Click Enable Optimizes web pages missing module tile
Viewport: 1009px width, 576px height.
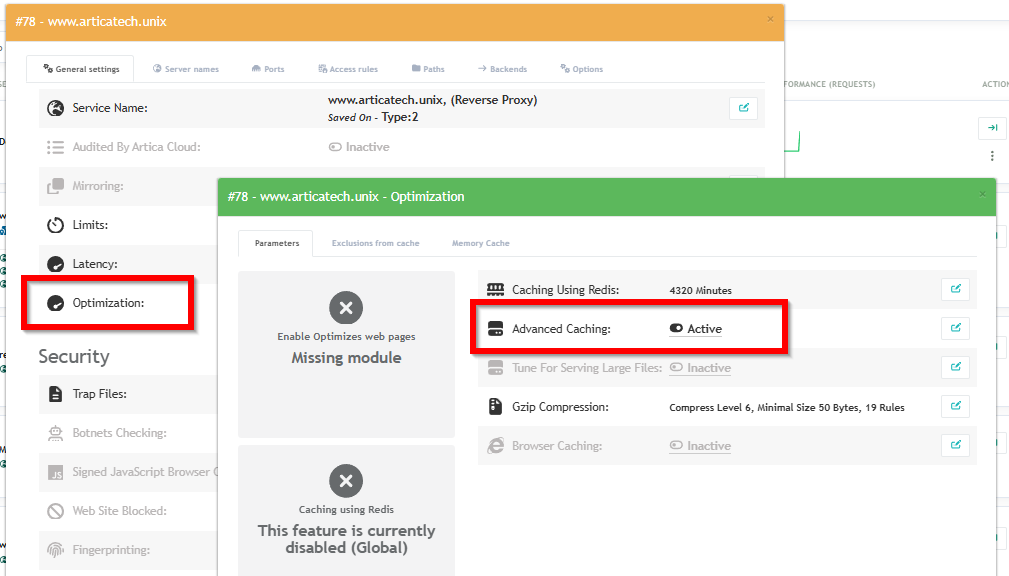(x=346, y=354)
